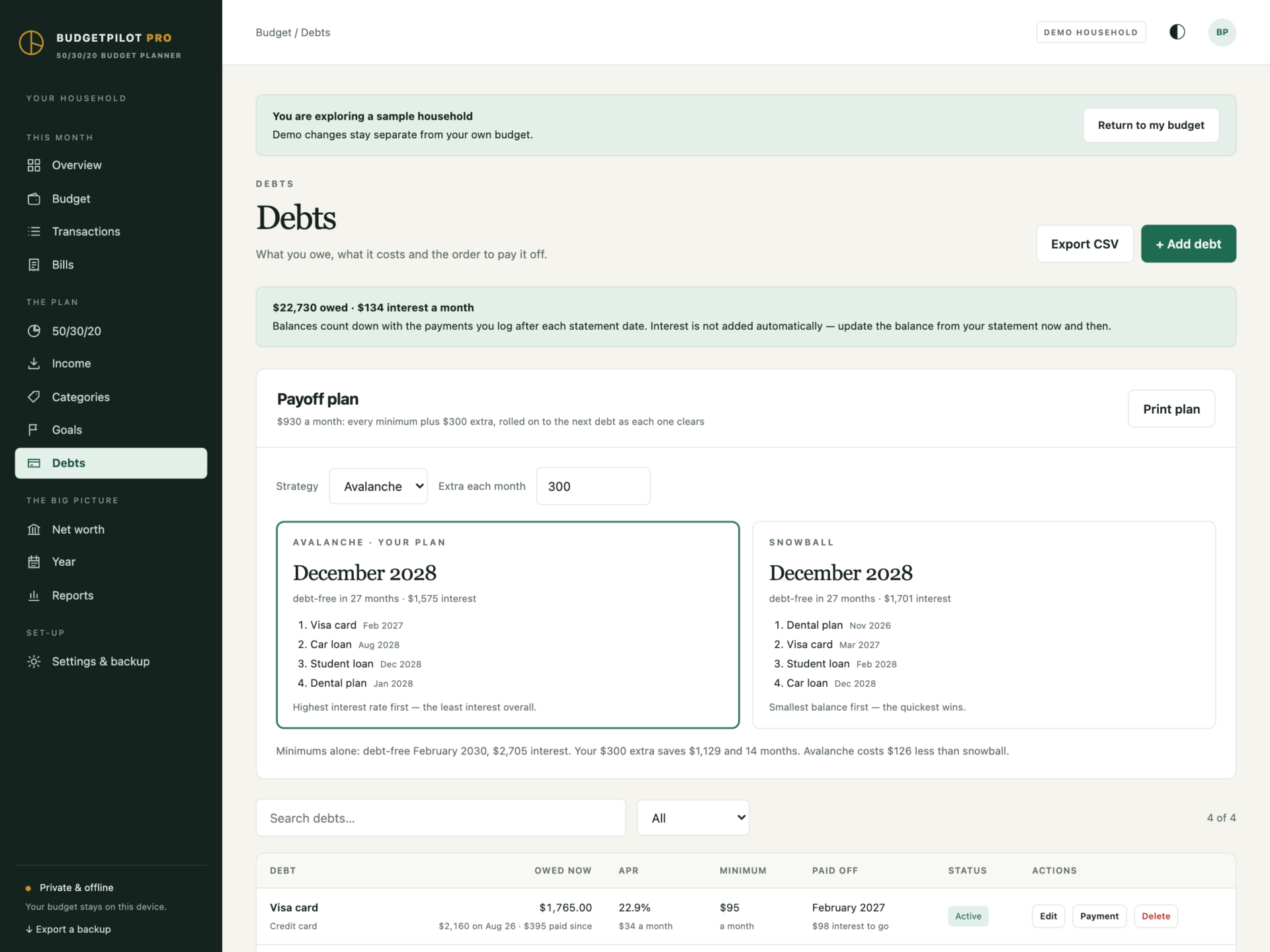Open the Transactions menu item
The width and height of the screenshot is (1270, 952).
pos(111,231)
